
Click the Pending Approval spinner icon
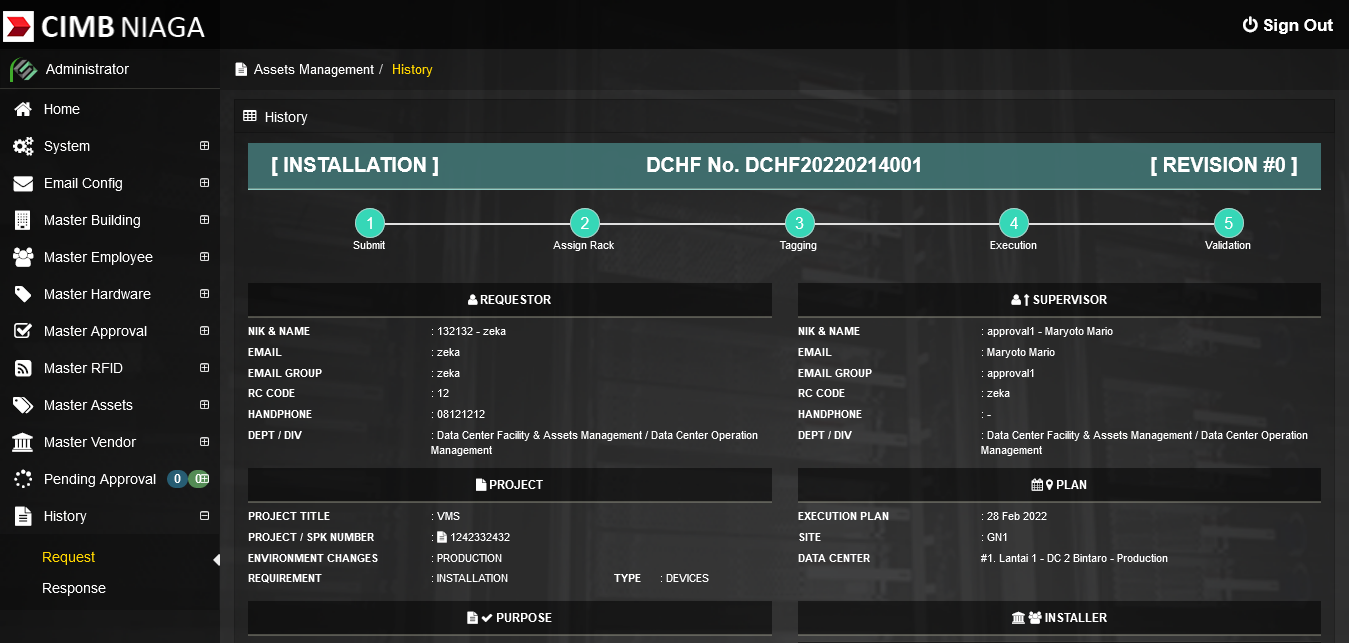pos(22,479)
